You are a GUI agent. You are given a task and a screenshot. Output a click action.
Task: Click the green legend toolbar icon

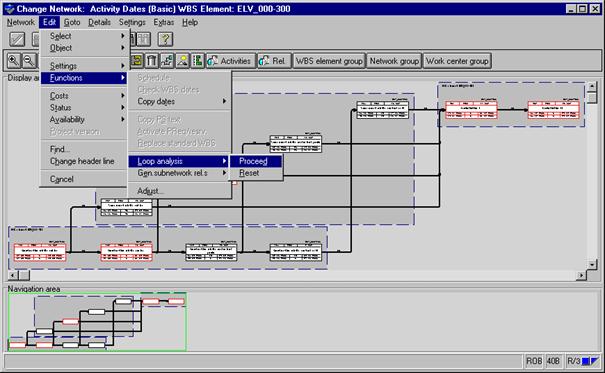click(x=198, y=61)
